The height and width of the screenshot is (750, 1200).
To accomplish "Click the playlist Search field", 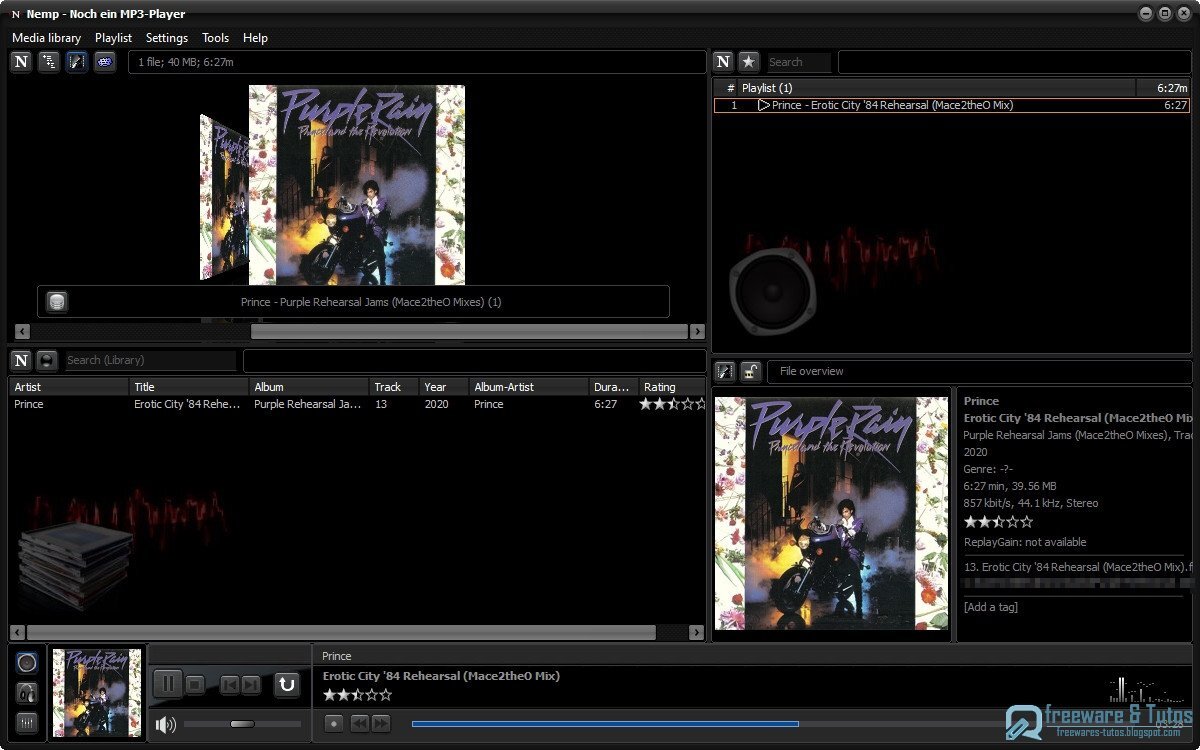I will pos(798,62).
